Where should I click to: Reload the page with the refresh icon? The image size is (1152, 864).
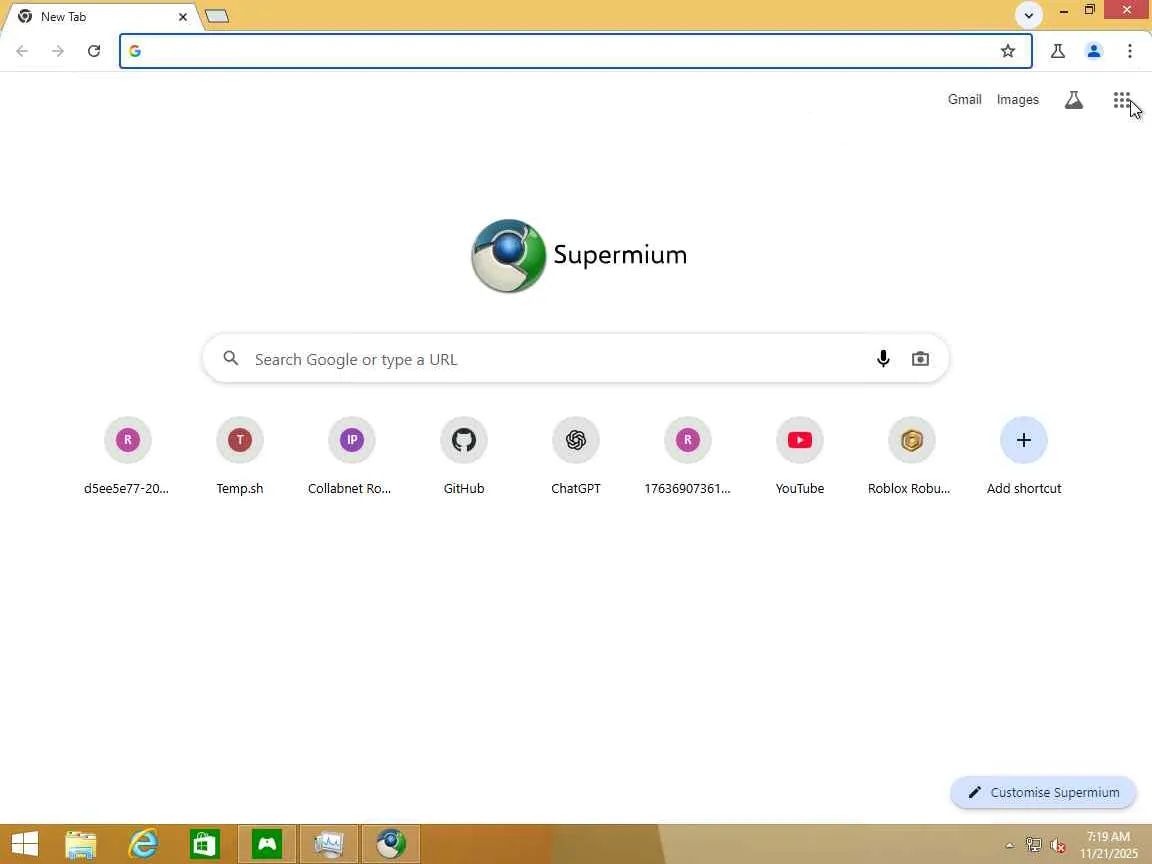[93, 51]
